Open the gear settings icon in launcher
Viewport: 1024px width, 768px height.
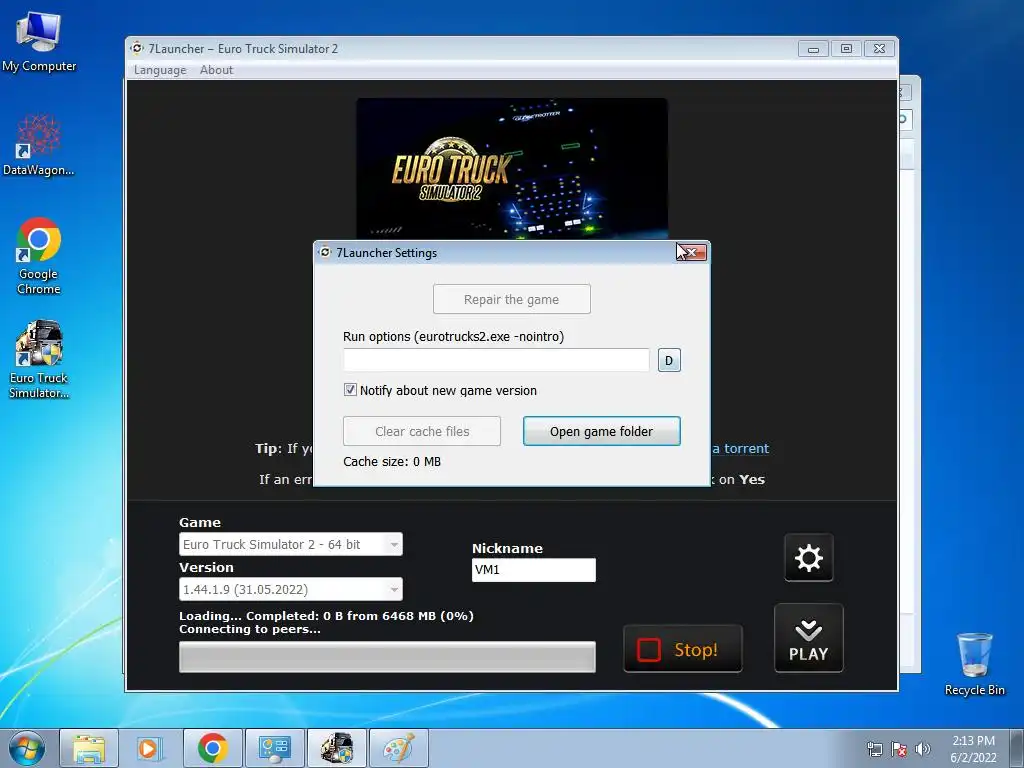808,558
